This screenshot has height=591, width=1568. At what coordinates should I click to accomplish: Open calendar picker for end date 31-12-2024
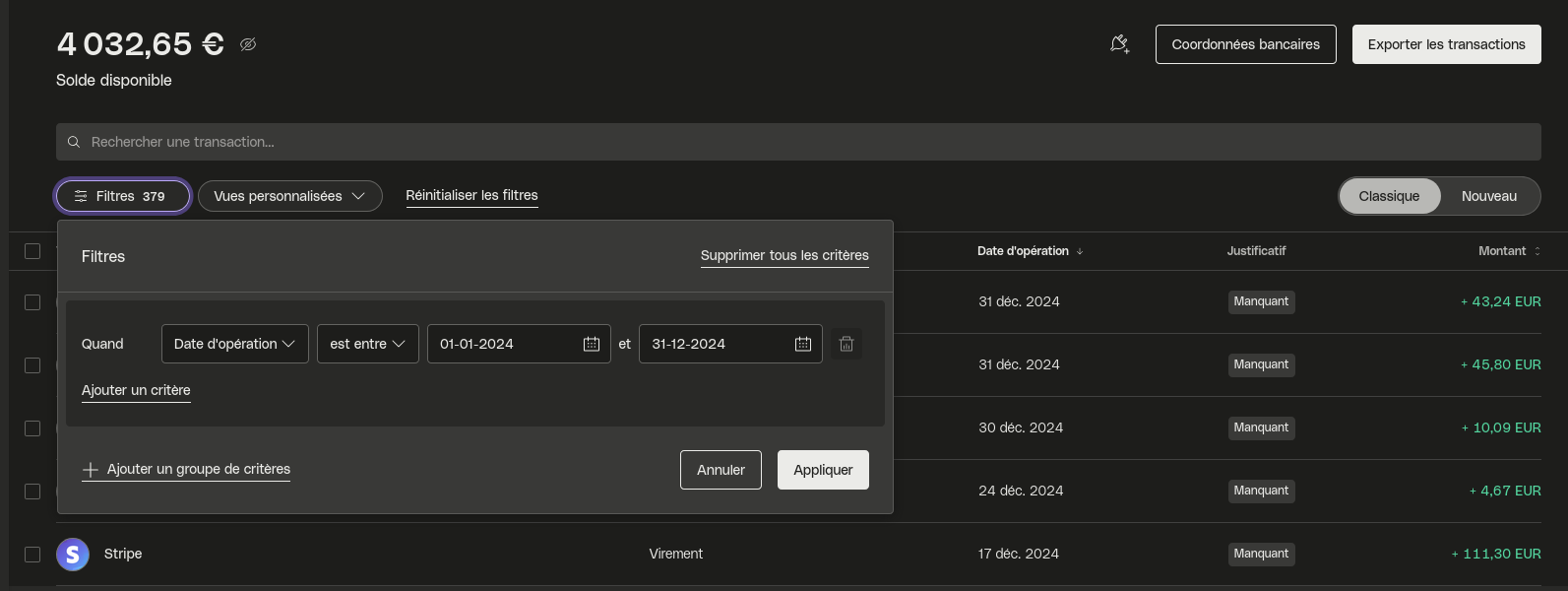(803, 344)
